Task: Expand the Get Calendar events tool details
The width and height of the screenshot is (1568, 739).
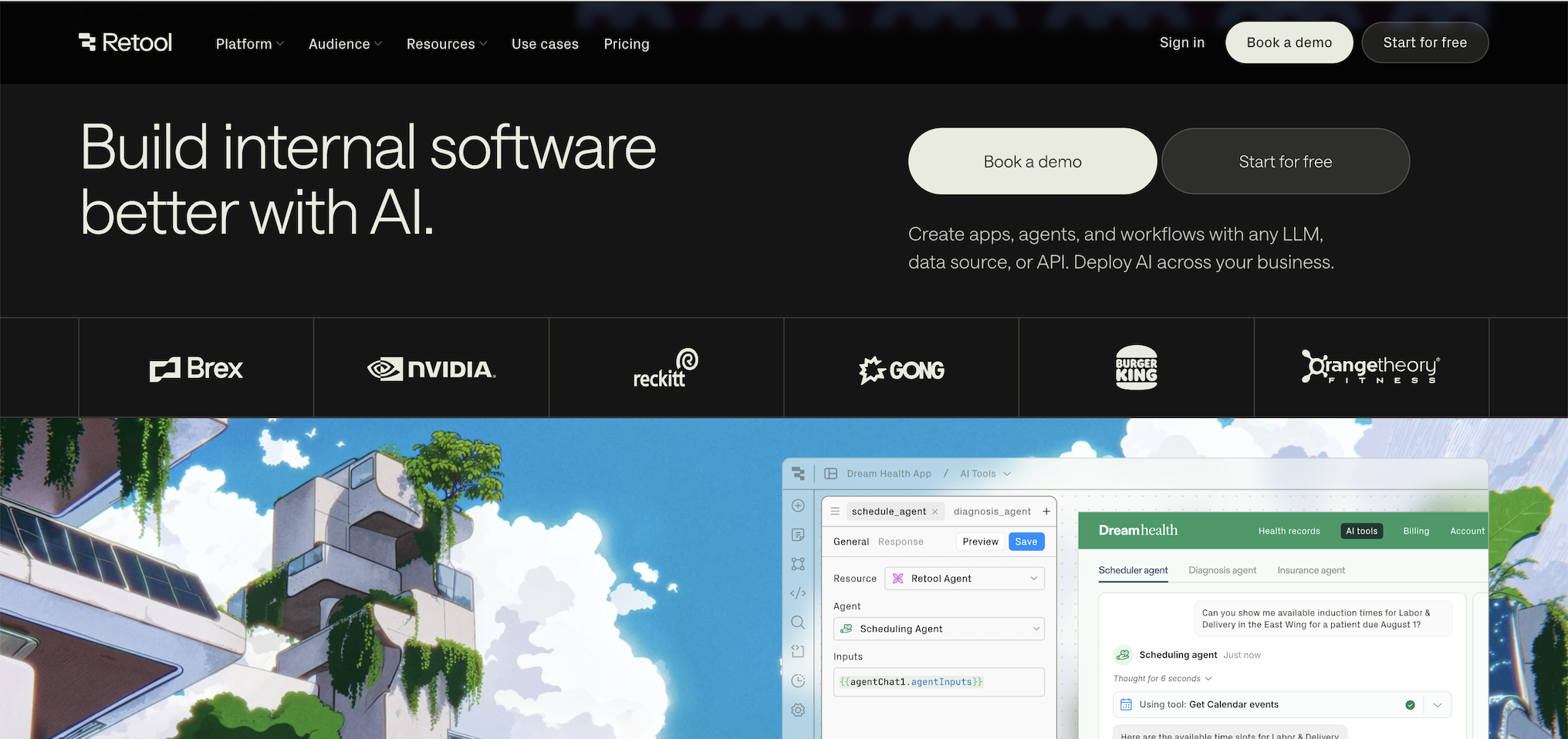Action: point(1438,705)
